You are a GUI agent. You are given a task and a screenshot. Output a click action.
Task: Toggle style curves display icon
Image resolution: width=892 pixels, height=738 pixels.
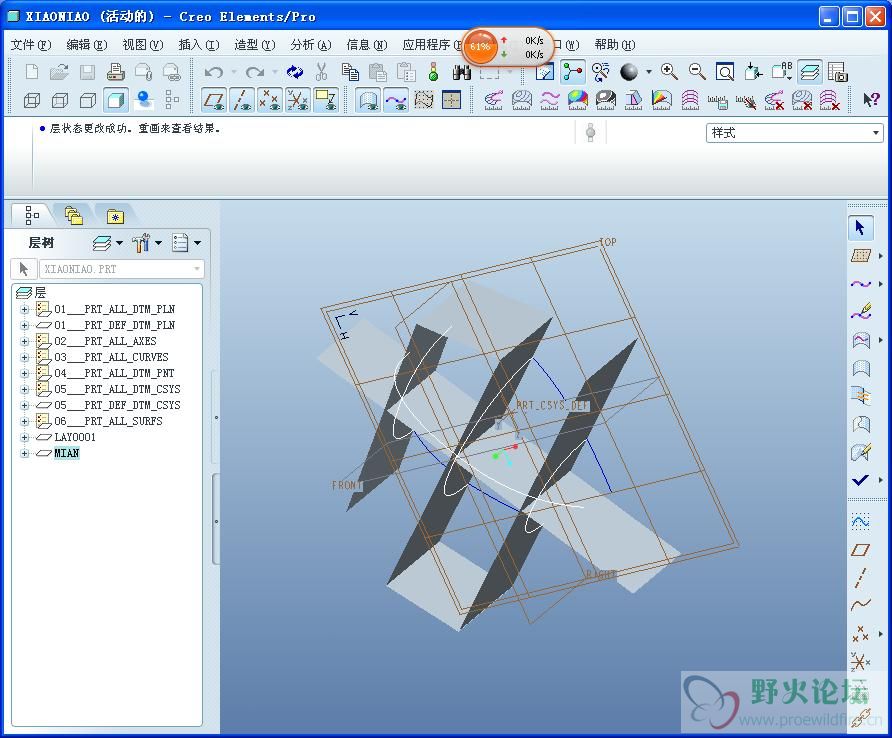396,100
